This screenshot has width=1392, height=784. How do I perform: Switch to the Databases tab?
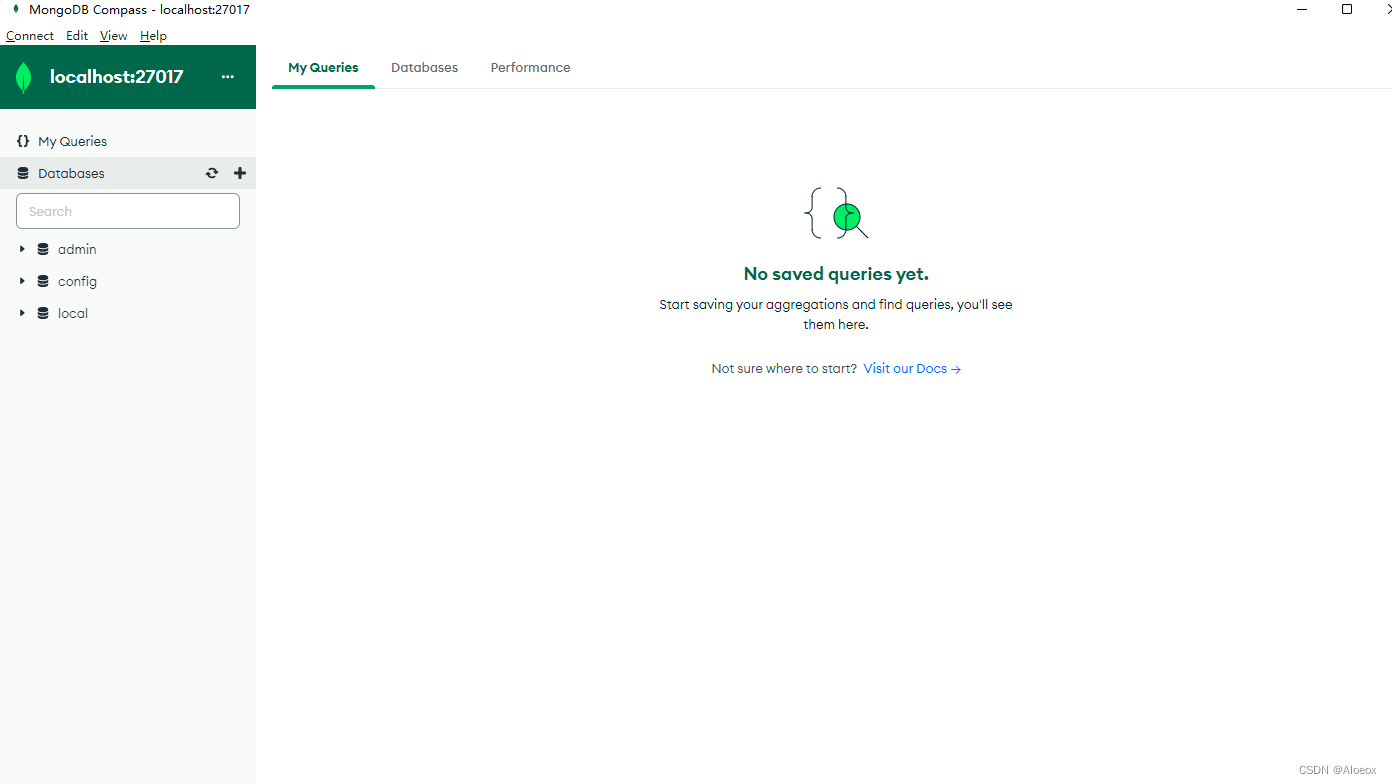pyautogui.click(x=424, y=67)
